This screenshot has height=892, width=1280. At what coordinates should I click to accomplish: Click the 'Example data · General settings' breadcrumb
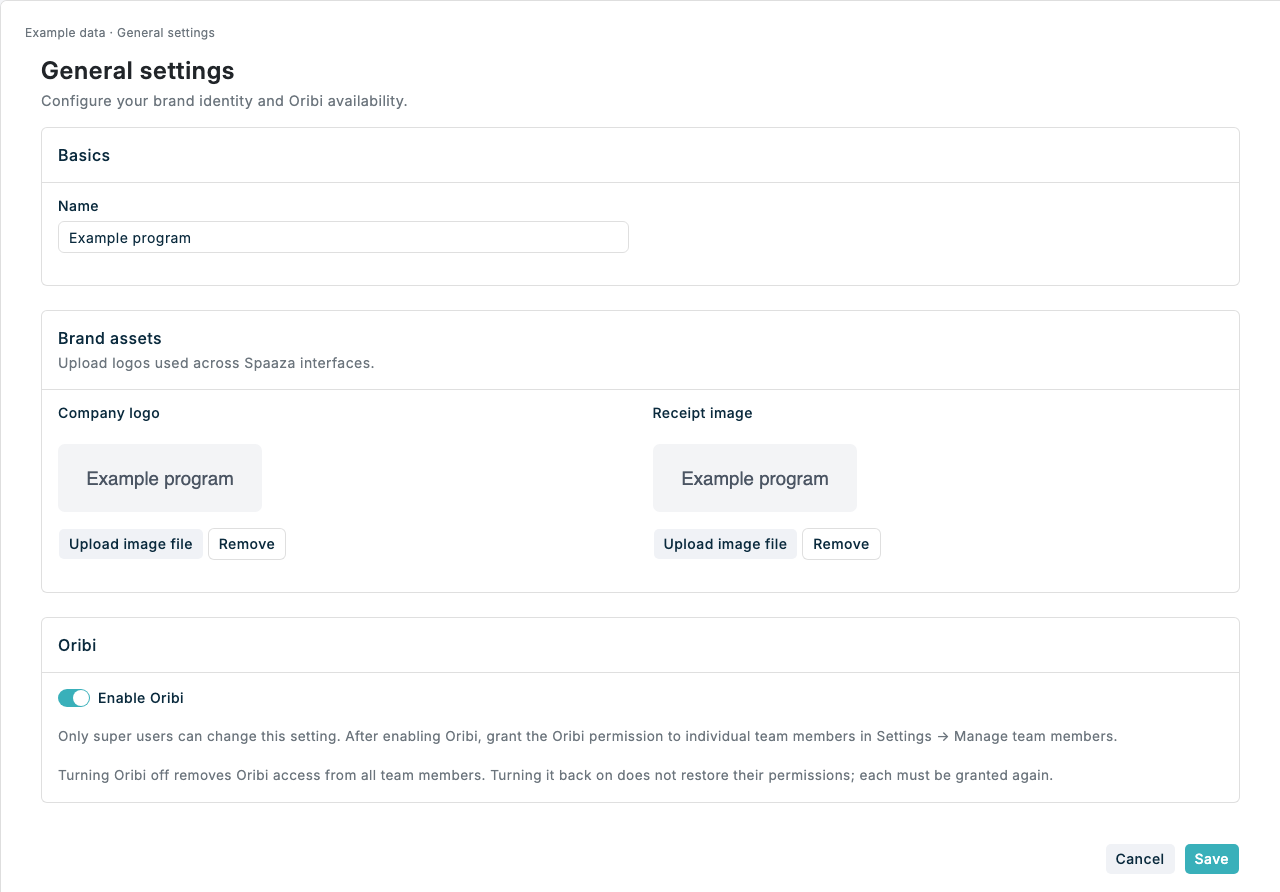coord(120,33)
